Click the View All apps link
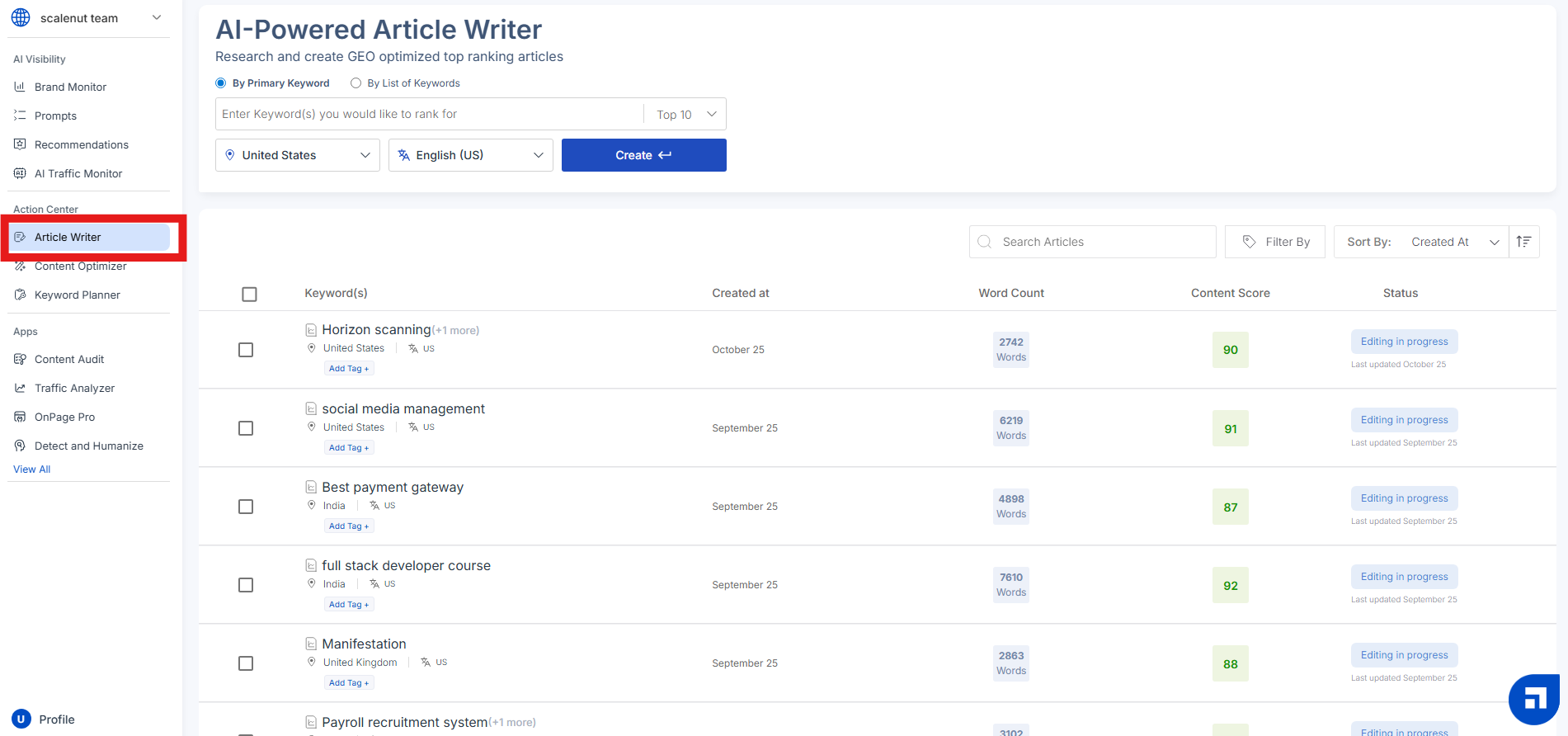Screen dimensions: 1568x736 pos(32,469)
